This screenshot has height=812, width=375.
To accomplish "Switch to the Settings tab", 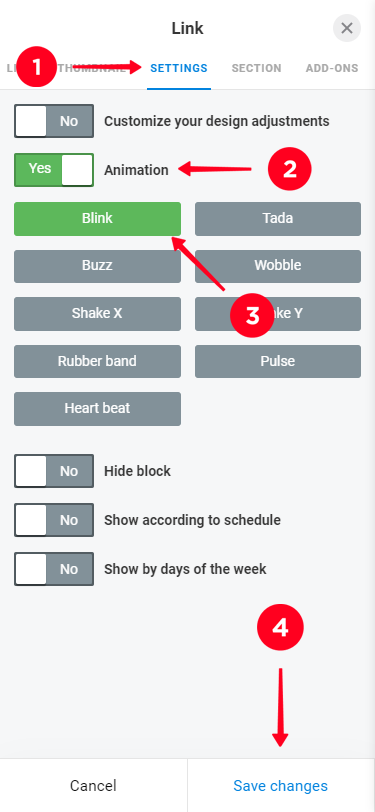I will [179, 68].
